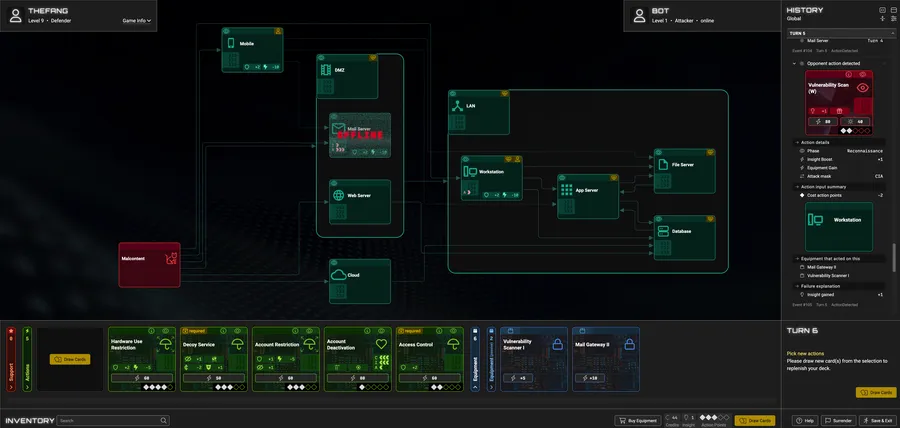This screenshot has height=428, width=900.
Task: Click umbrella icon on Hardware Use Restriction card
Action: coord(165,344)
